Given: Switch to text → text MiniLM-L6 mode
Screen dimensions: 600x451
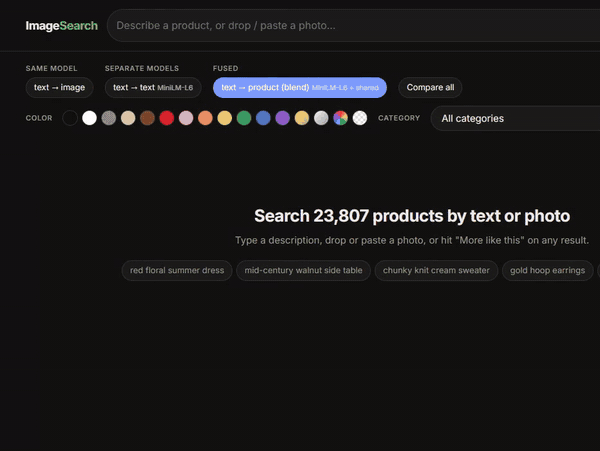Looking at the screenshot, I should [x=153, y=88].
